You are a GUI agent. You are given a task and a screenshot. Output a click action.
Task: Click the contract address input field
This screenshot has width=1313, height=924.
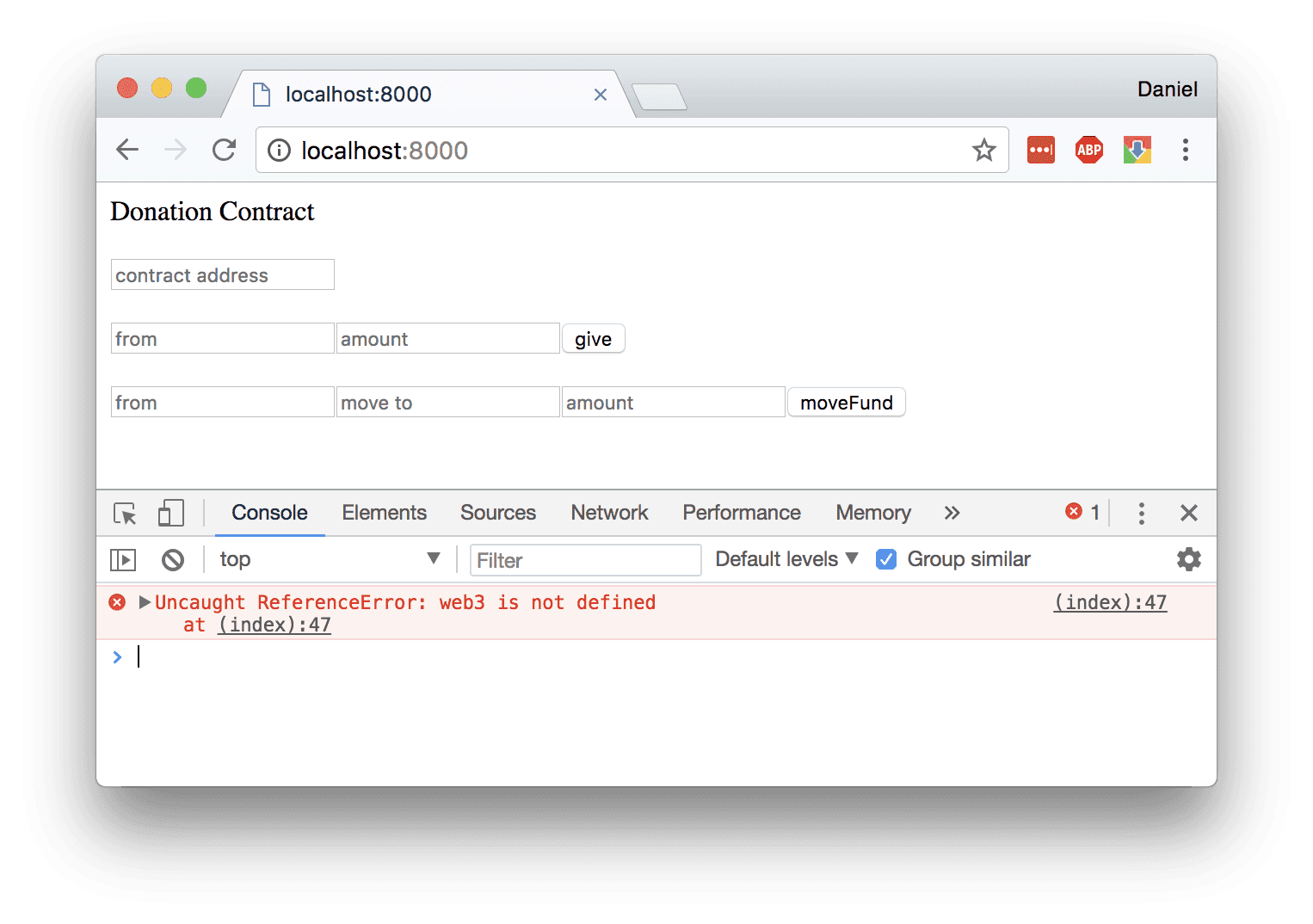coord(222,274)
